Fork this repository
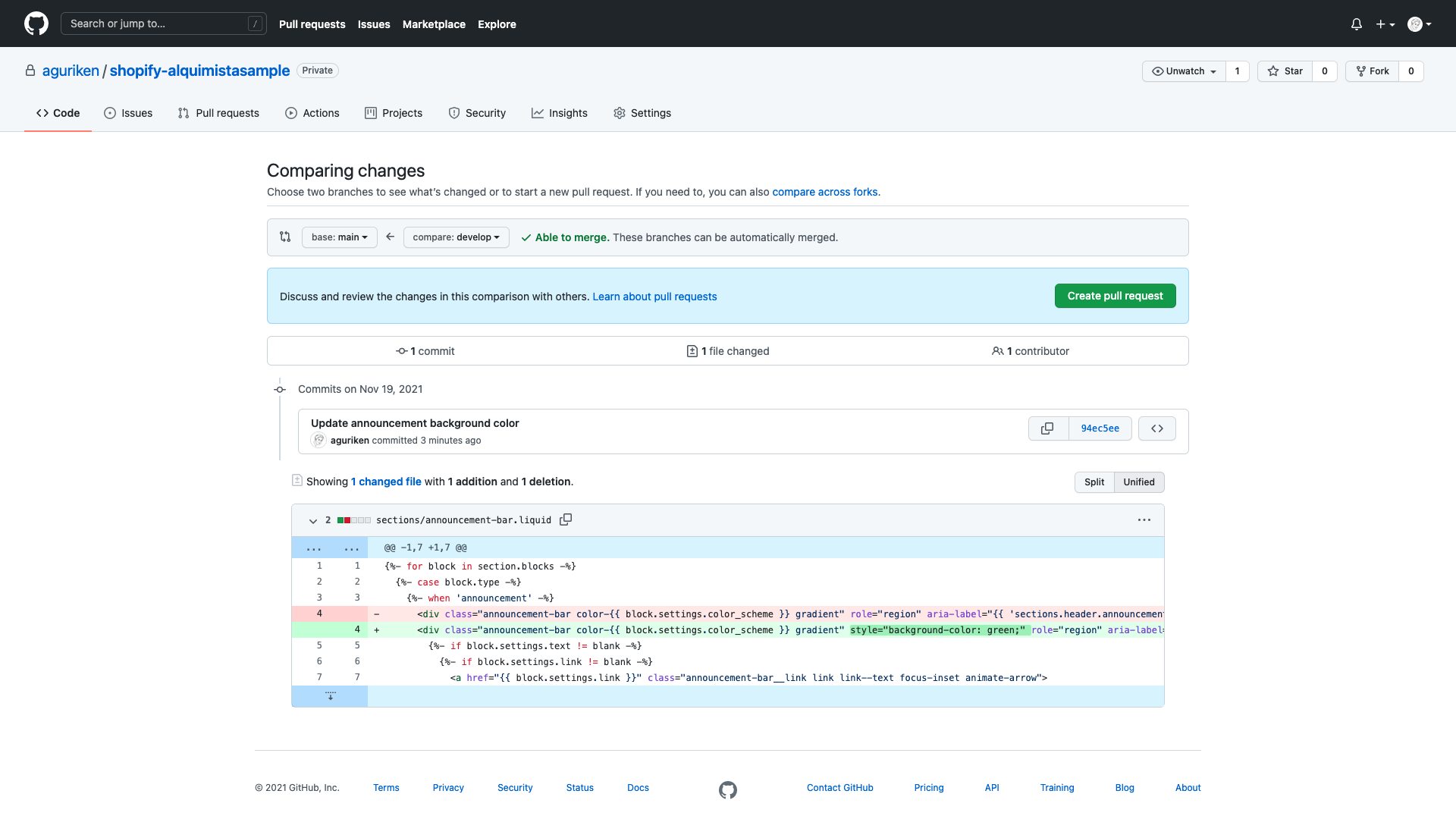 [x=1373, y=71]
